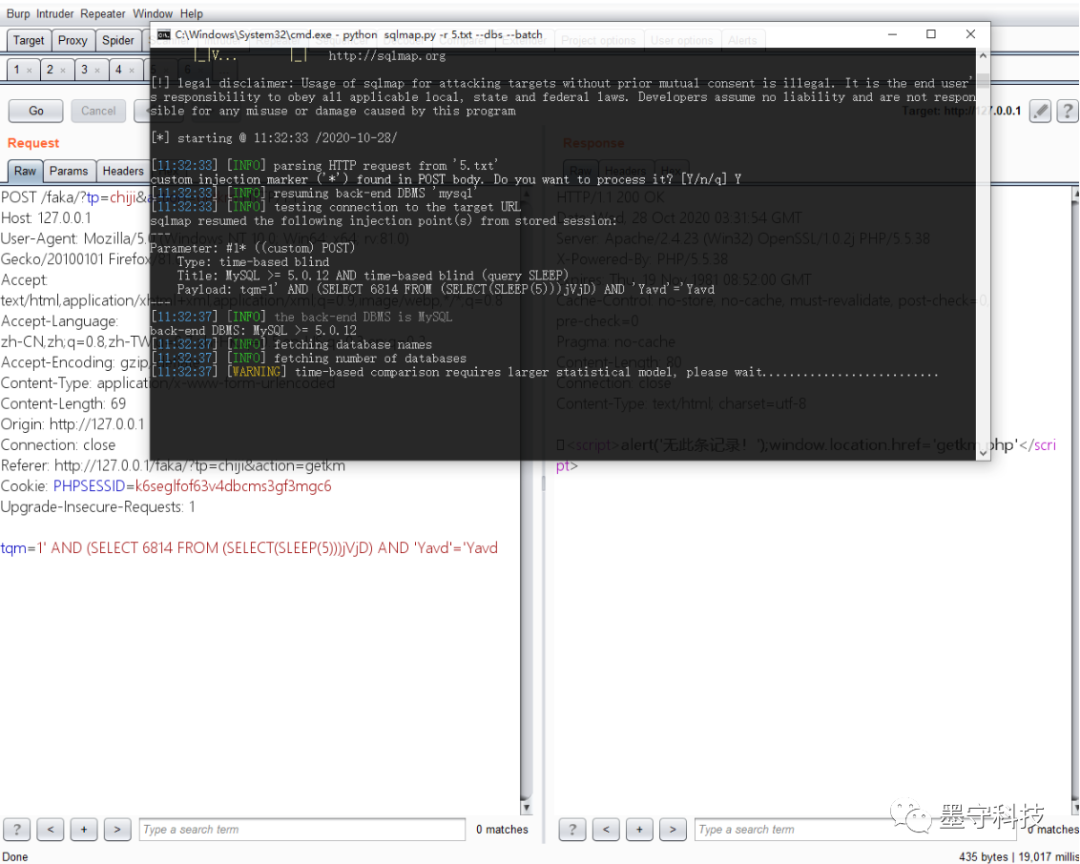Click cmd window scrollbar down arrow
Screen dimensions: 1080x864
983,453
